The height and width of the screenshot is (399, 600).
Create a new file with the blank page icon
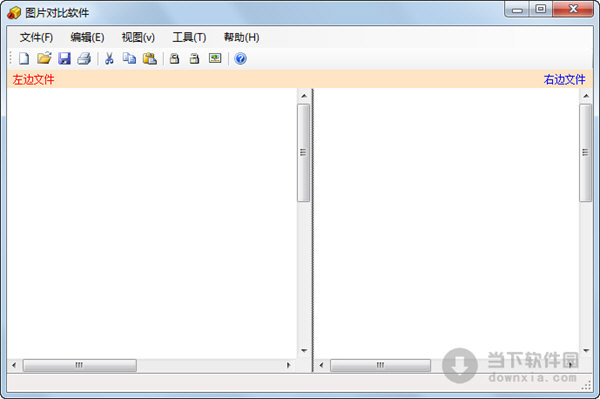[x=24, y=59]
